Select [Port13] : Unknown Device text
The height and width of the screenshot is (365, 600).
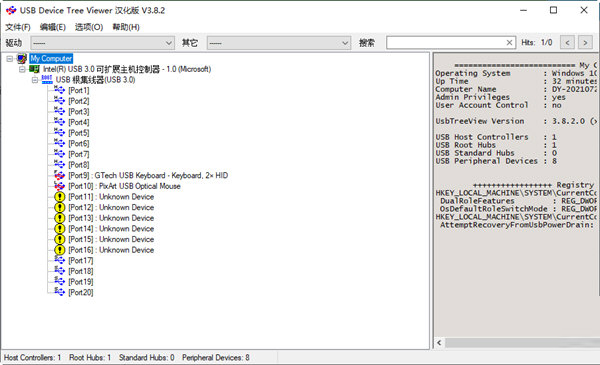click(111, 218)
